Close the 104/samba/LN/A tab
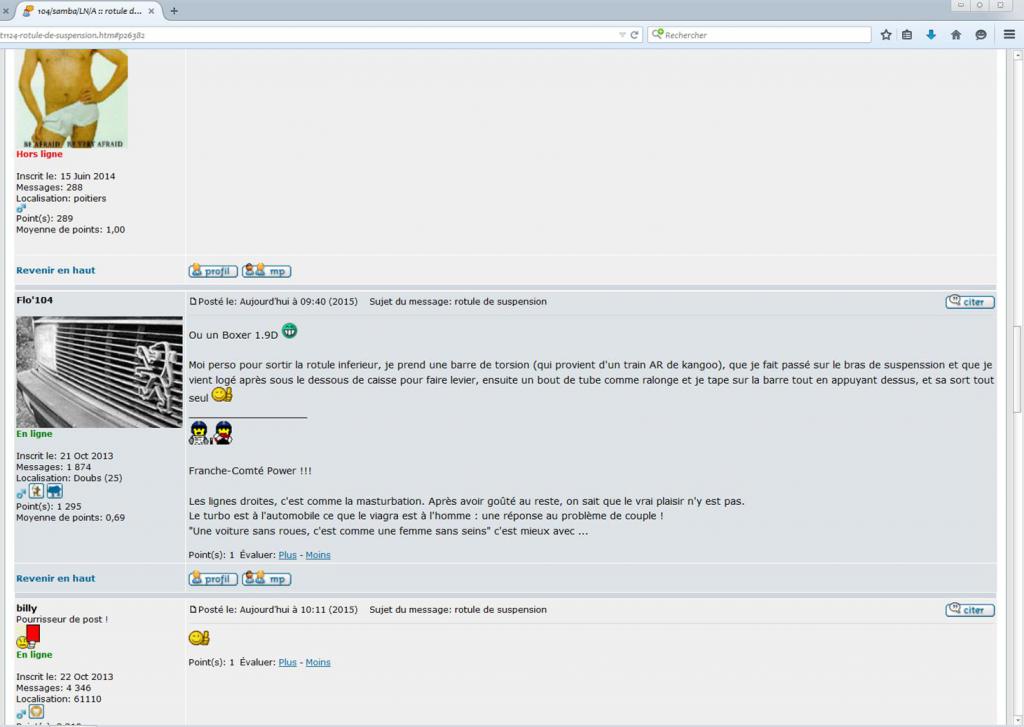Screen dimensions: 1024x727 click(x=152, y=11)
